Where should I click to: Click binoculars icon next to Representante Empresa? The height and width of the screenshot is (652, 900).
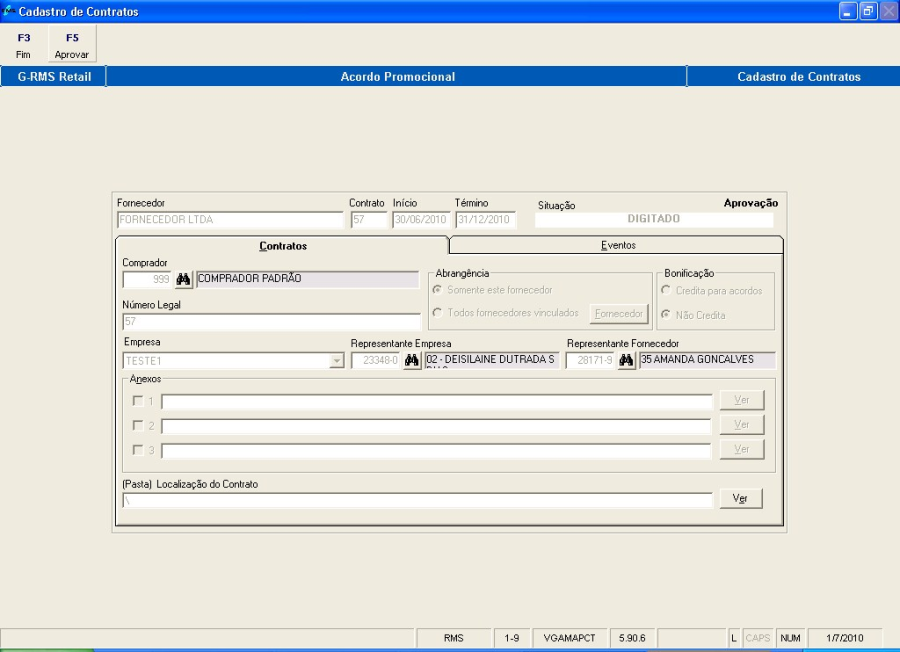411,361
